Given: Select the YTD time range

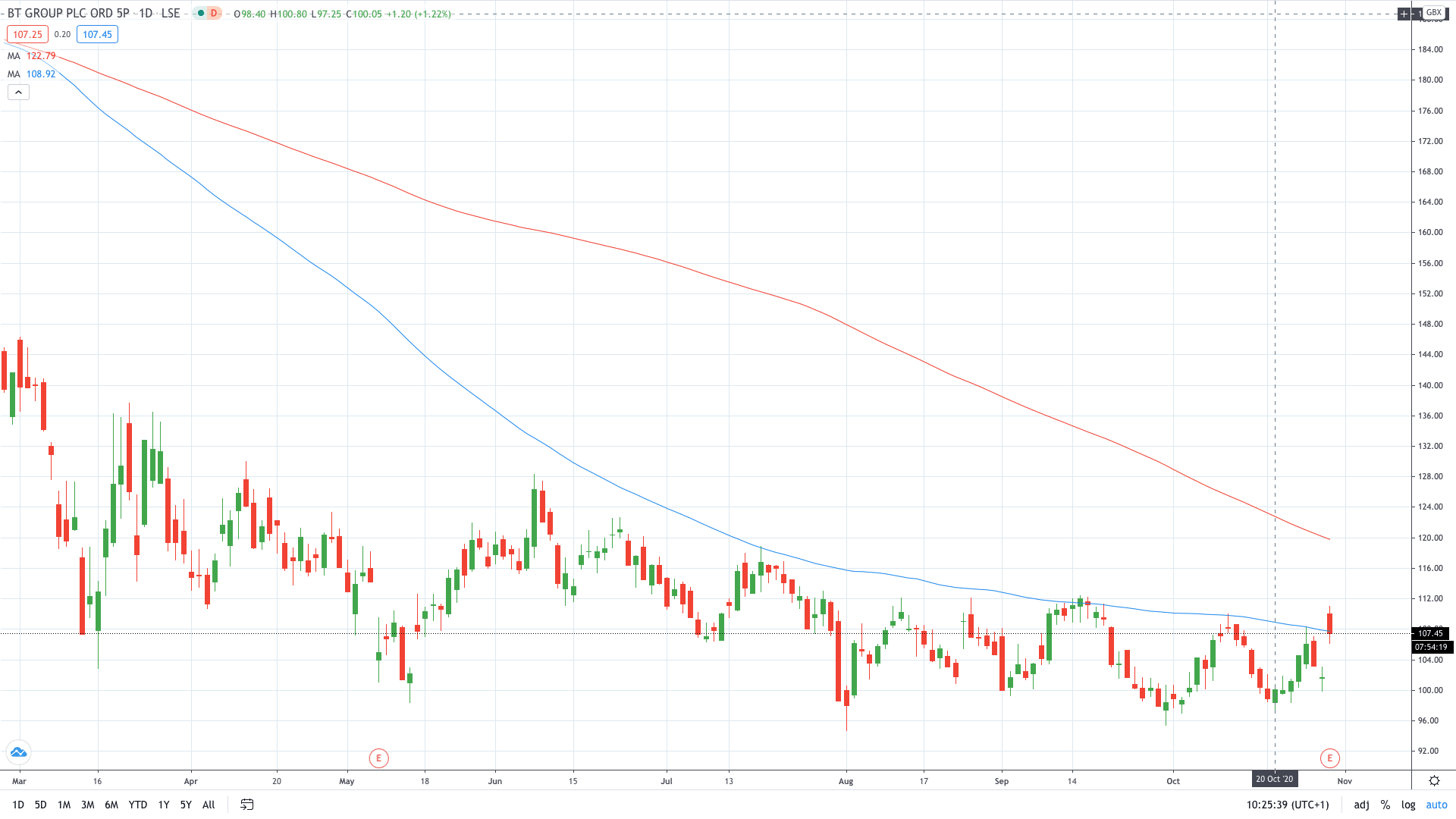Looking at the screenshot, I should click(x=137, y=805).
